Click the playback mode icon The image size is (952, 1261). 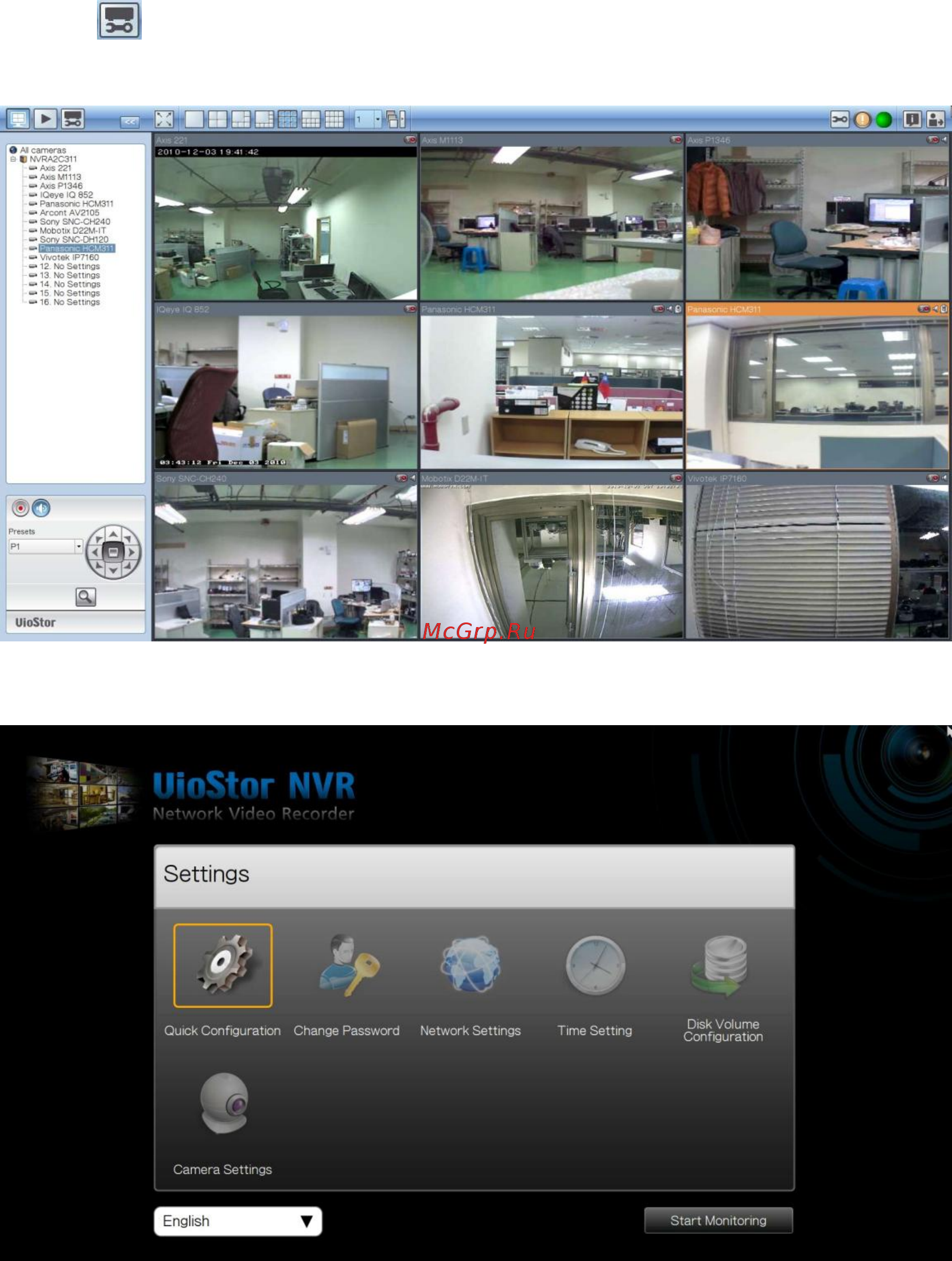pyautogui.click(x=45, y=119)
